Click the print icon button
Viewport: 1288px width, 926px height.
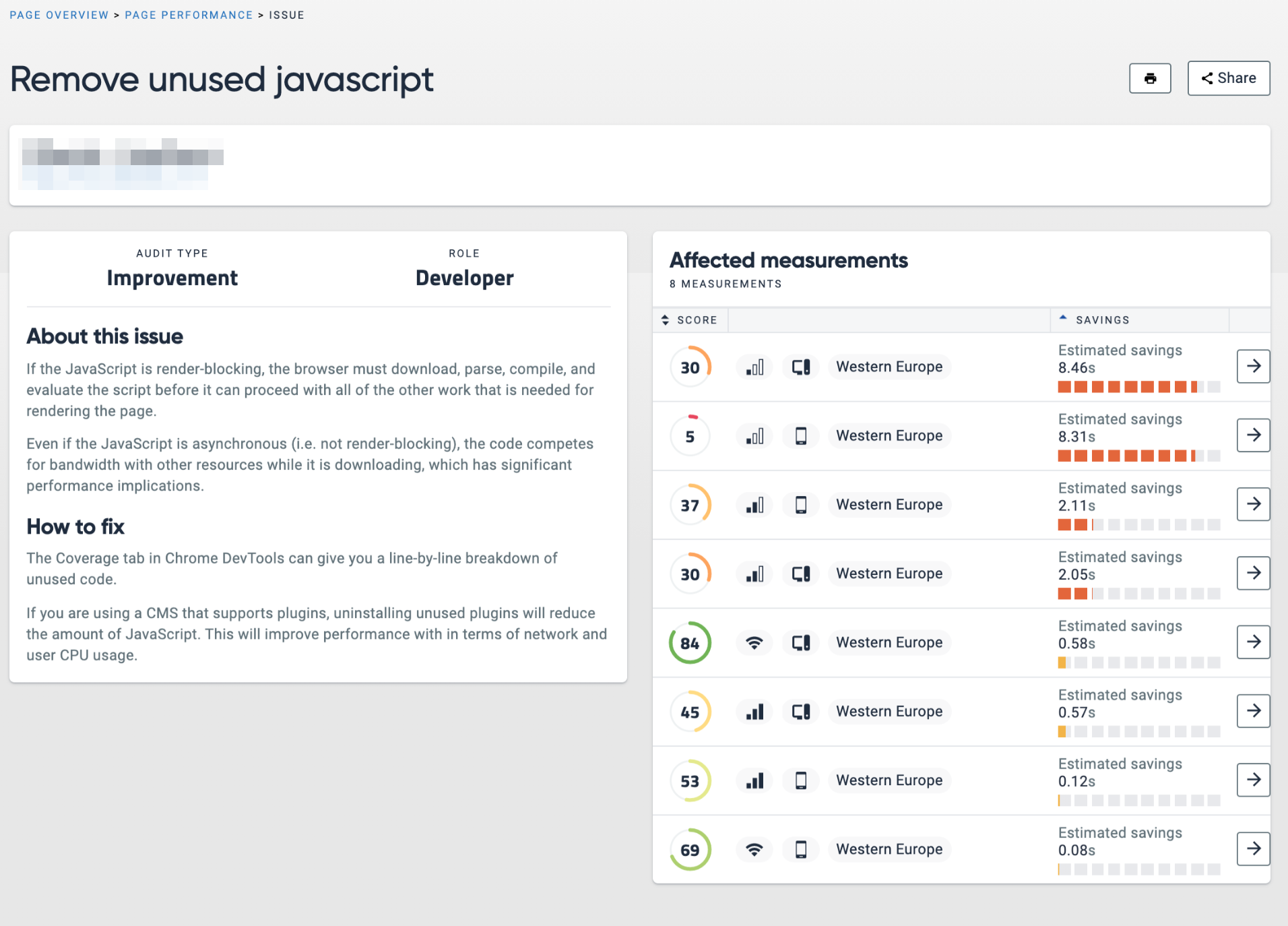[1150, 78]
